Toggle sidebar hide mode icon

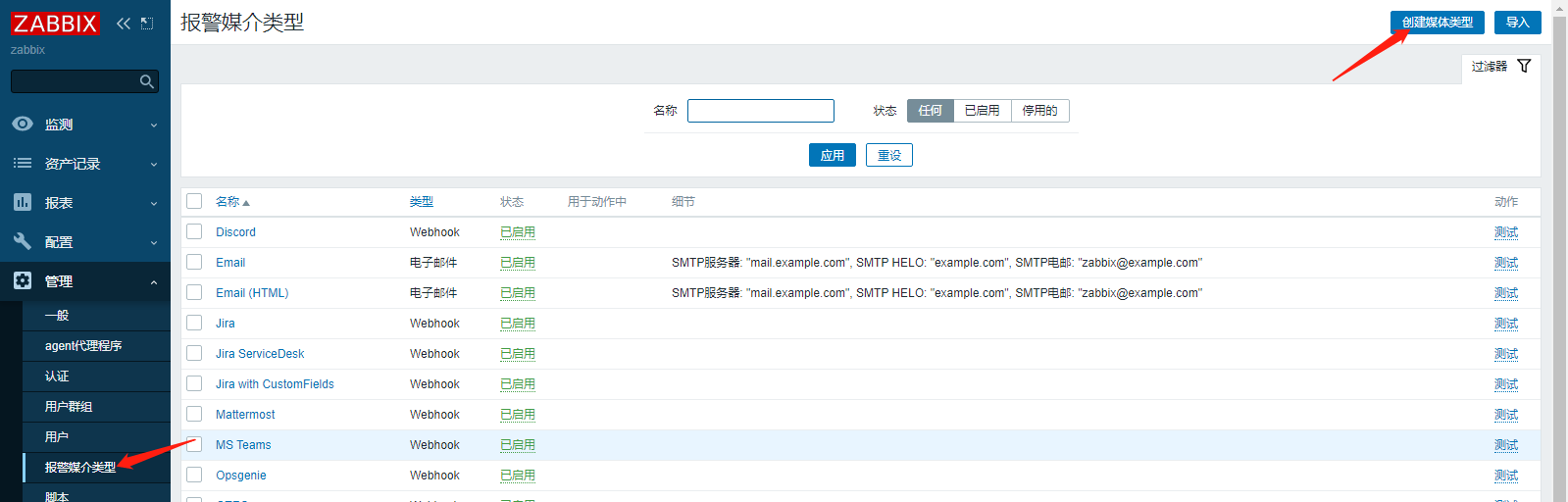point(147,24)
